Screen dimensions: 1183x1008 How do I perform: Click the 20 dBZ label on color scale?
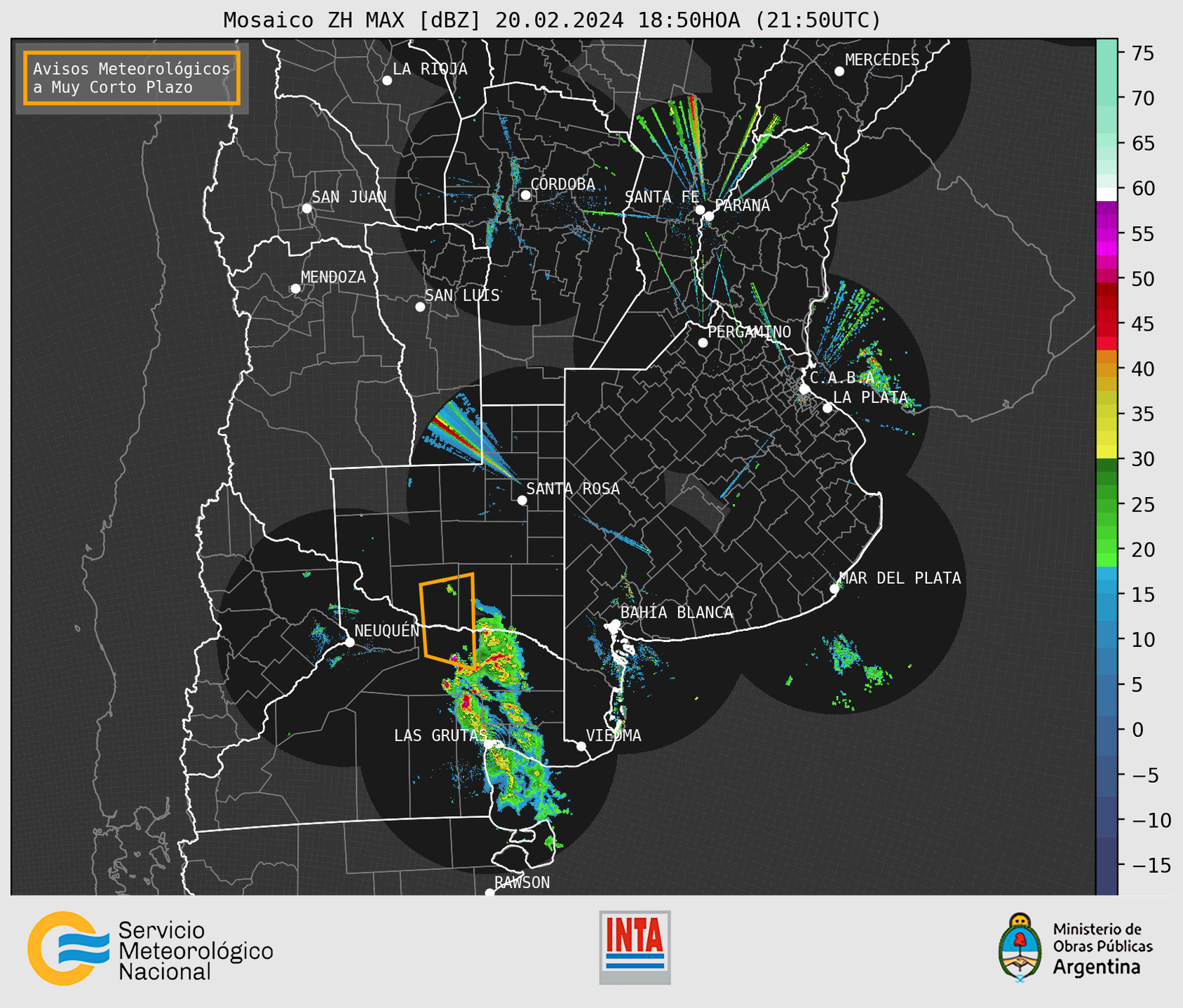coord(1143,550)
